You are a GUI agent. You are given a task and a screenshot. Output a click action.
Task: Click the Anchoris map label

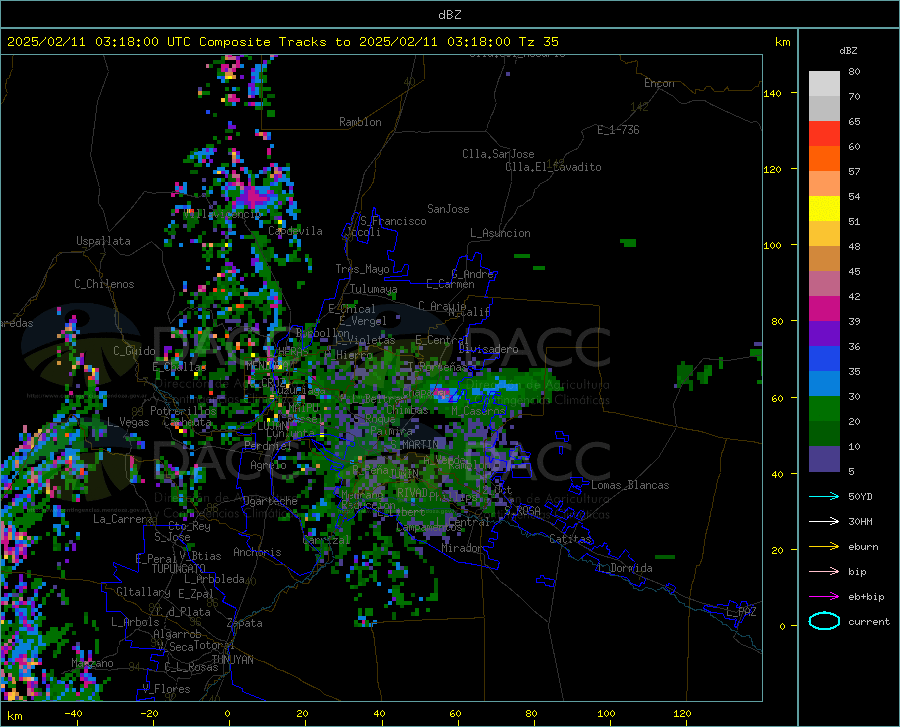(x=257, y=553)
